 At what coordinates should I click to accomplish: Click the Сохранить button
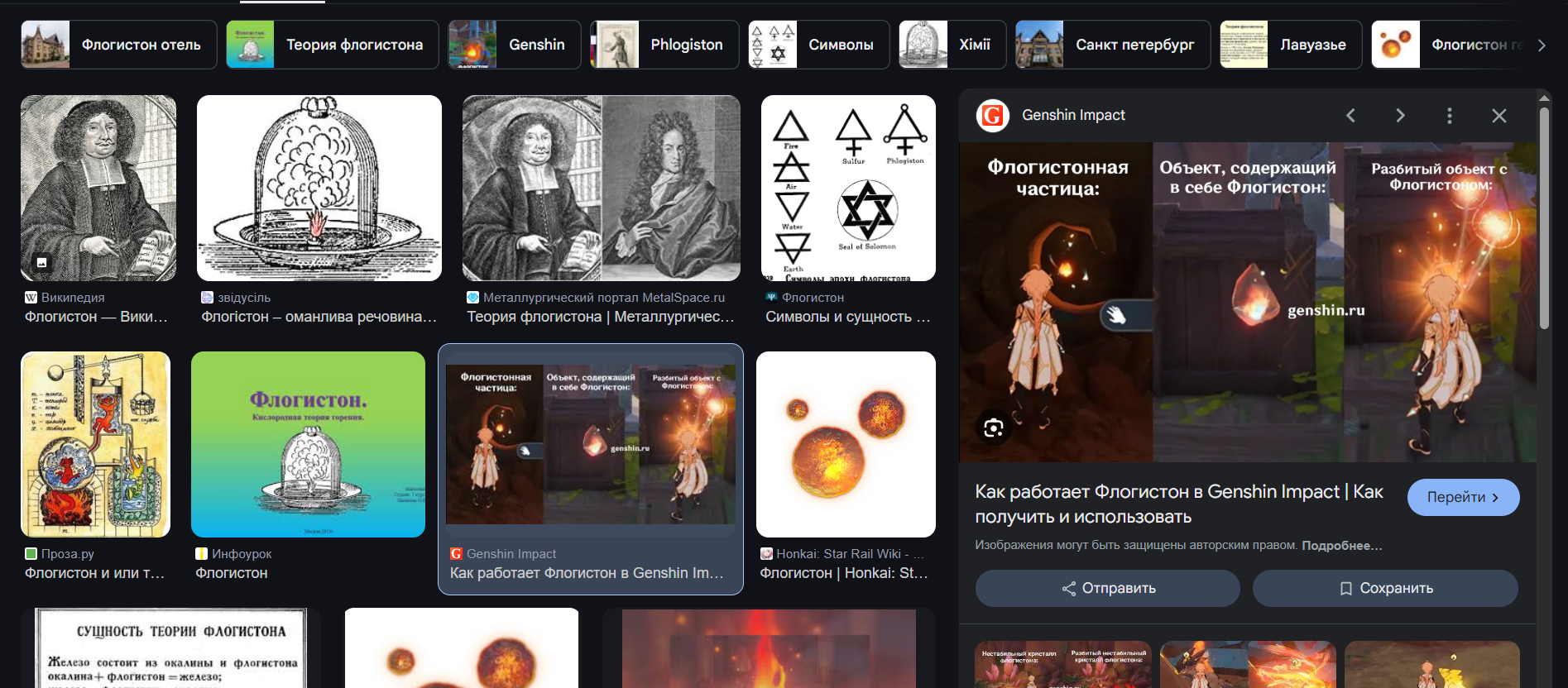click(x=1385, y=589)
